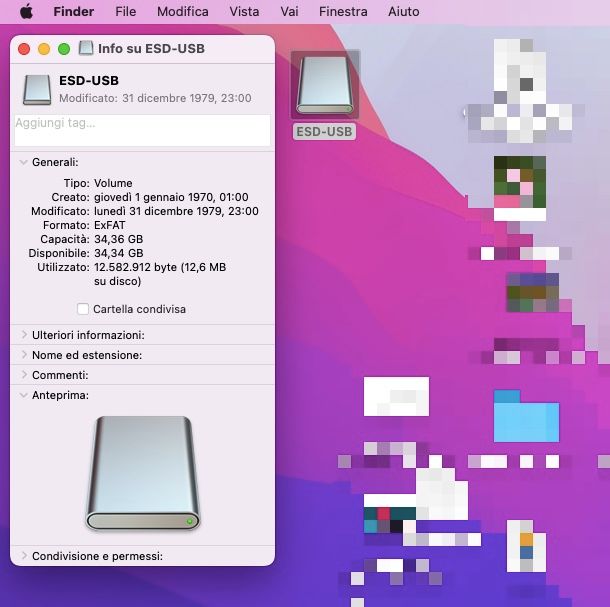Click the header Modificato: 31 dicembre 1979 line
This screenshot has height=607, width=610.
(x=155, y=98)
